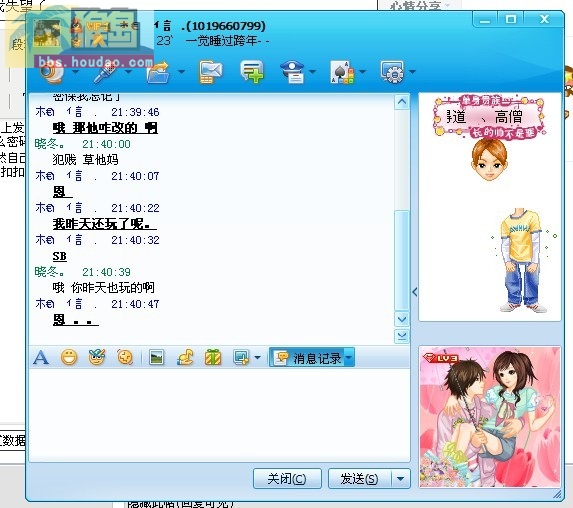Open font settings letter A icon
This screenshot has width=573, height=508.
click(41, 357)
